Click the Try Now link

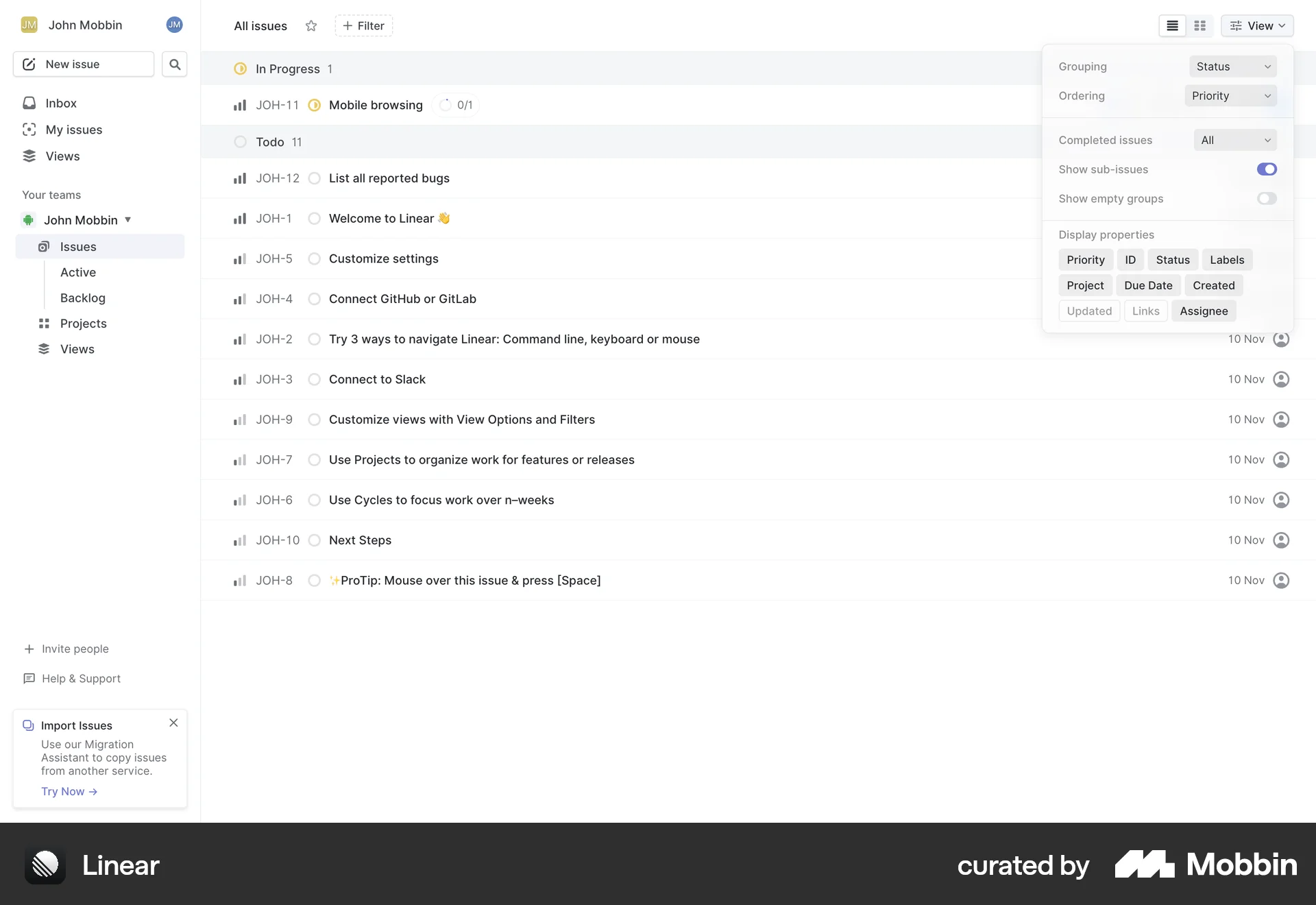68,791
